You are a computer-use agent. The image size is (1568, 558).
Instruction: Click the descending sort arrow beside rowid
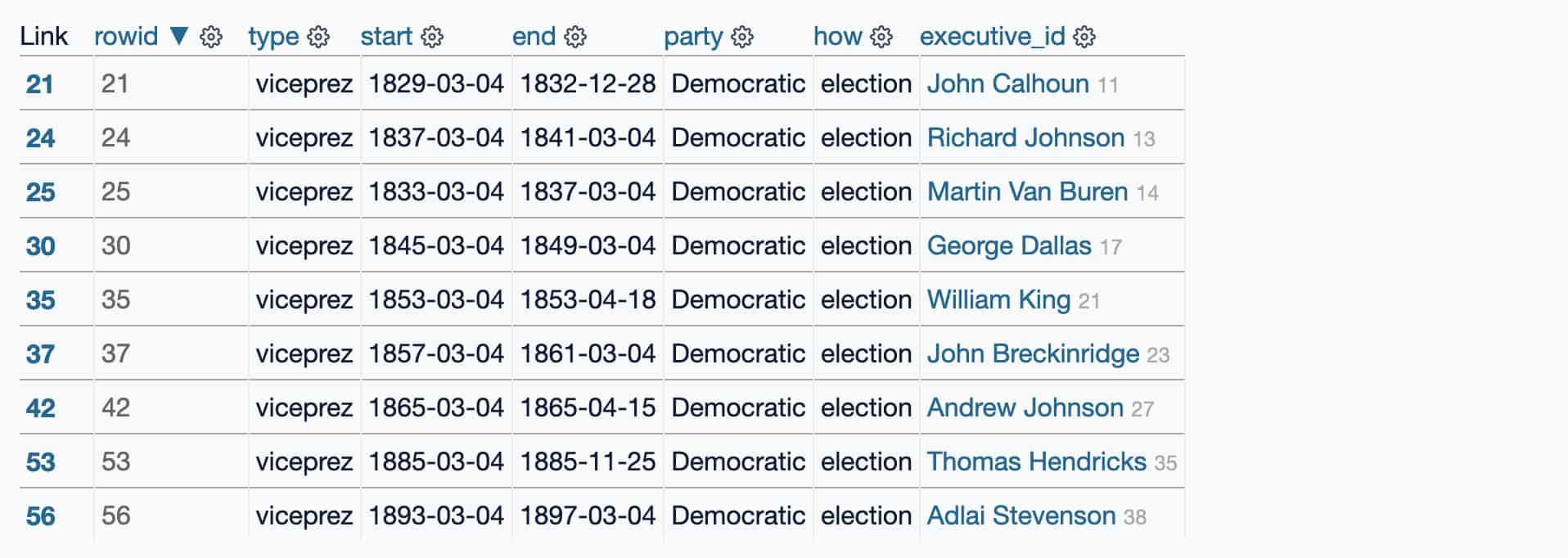point(179,36)
